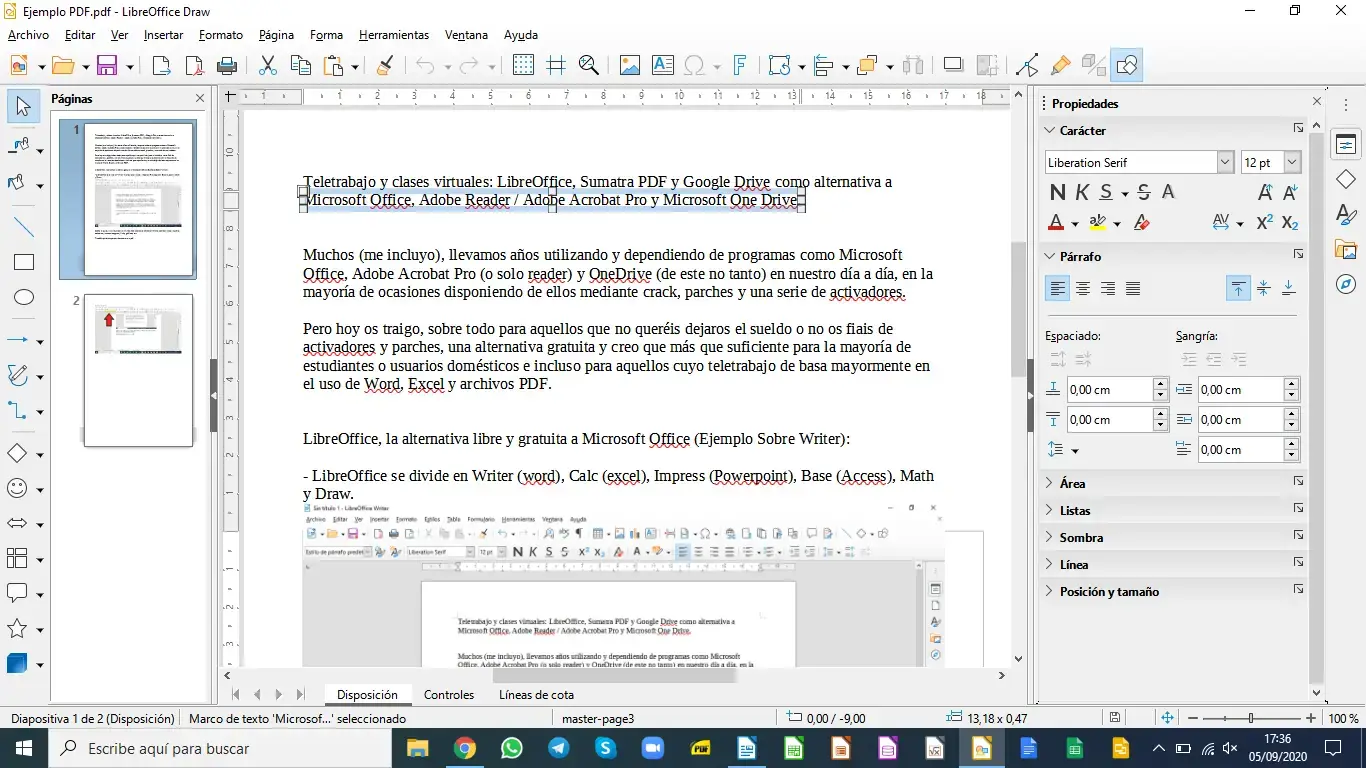This screenshot has height=768, width=1366.
Task: Select center paragraph alignment
Action: pyautogui.click(x=1082, y=289)
